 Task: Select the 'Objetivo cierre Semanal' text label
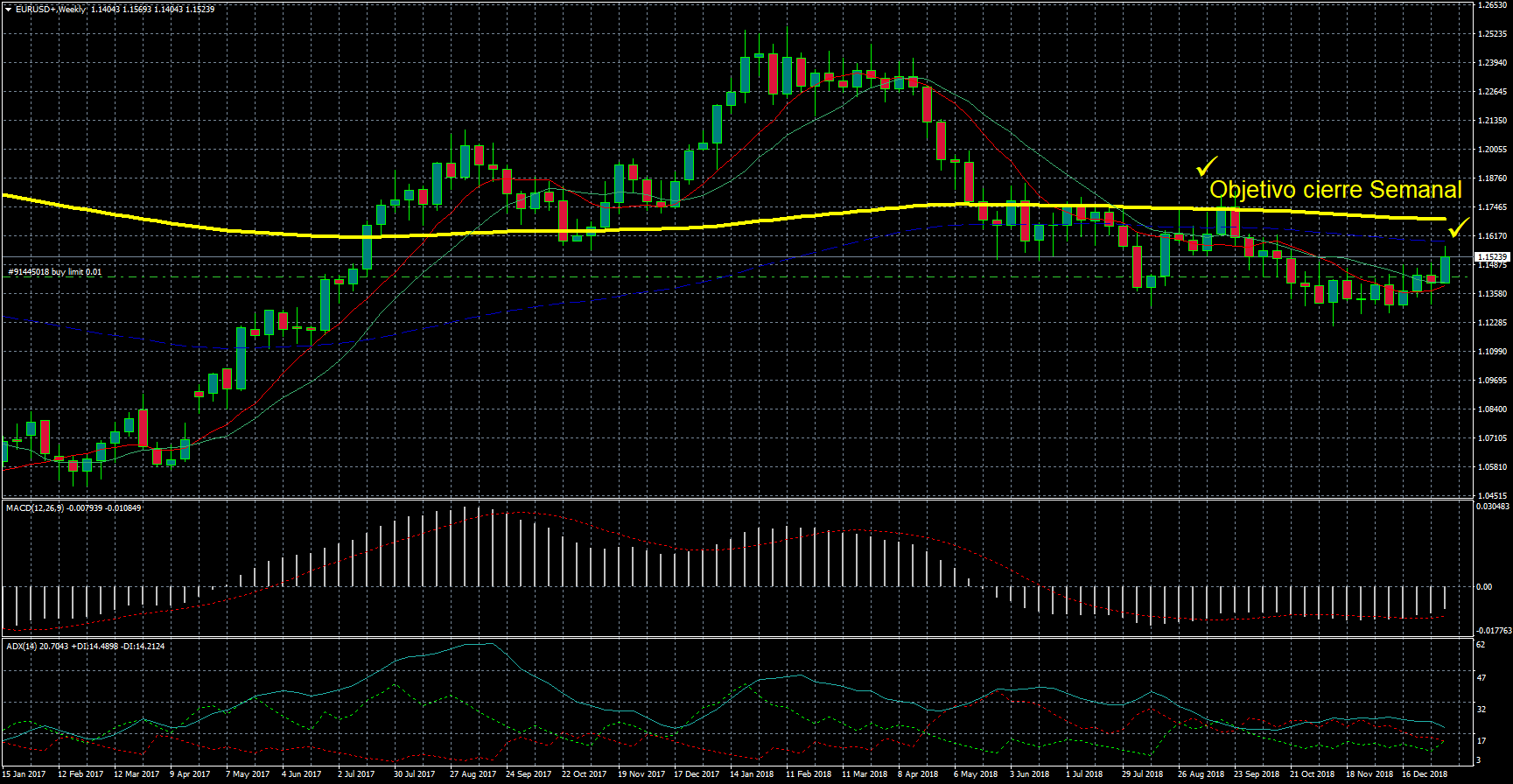point(1334,190)
